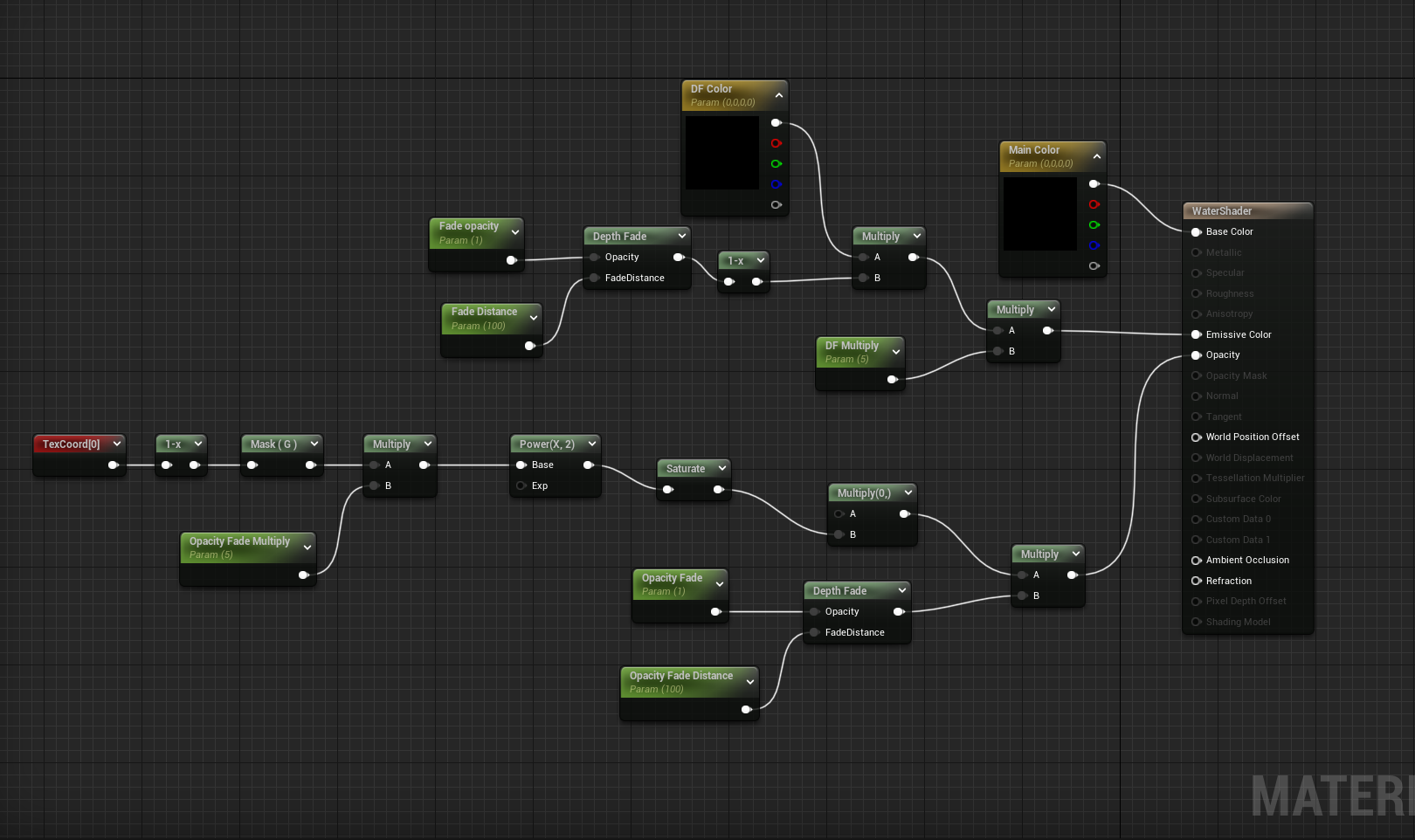1415x840 pixels.
Task: Click the B input pin on Multiply(0,)
Action: [x=838, y=534]
